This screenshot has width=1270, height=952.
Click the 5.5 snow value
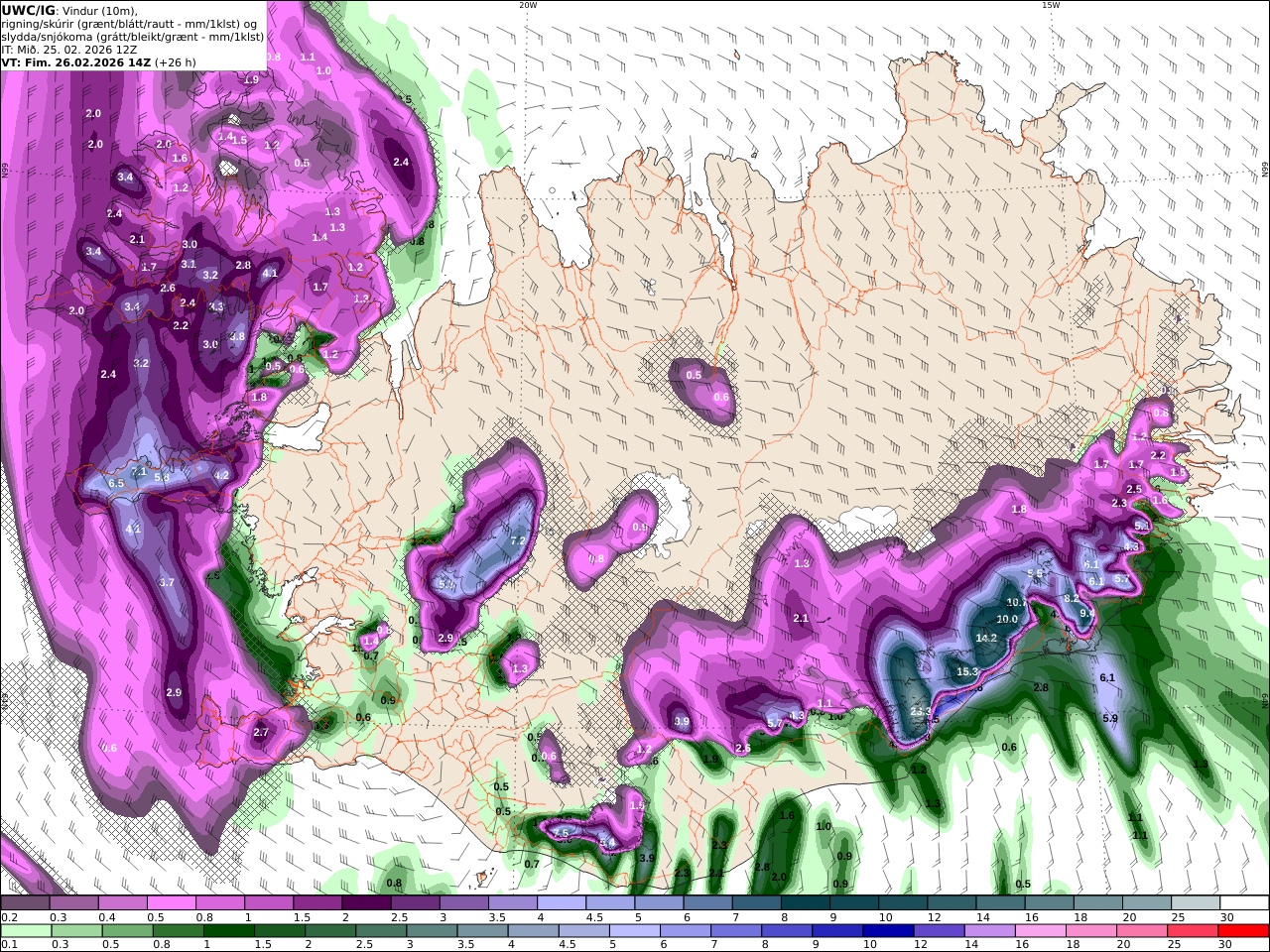point(1035,573)
